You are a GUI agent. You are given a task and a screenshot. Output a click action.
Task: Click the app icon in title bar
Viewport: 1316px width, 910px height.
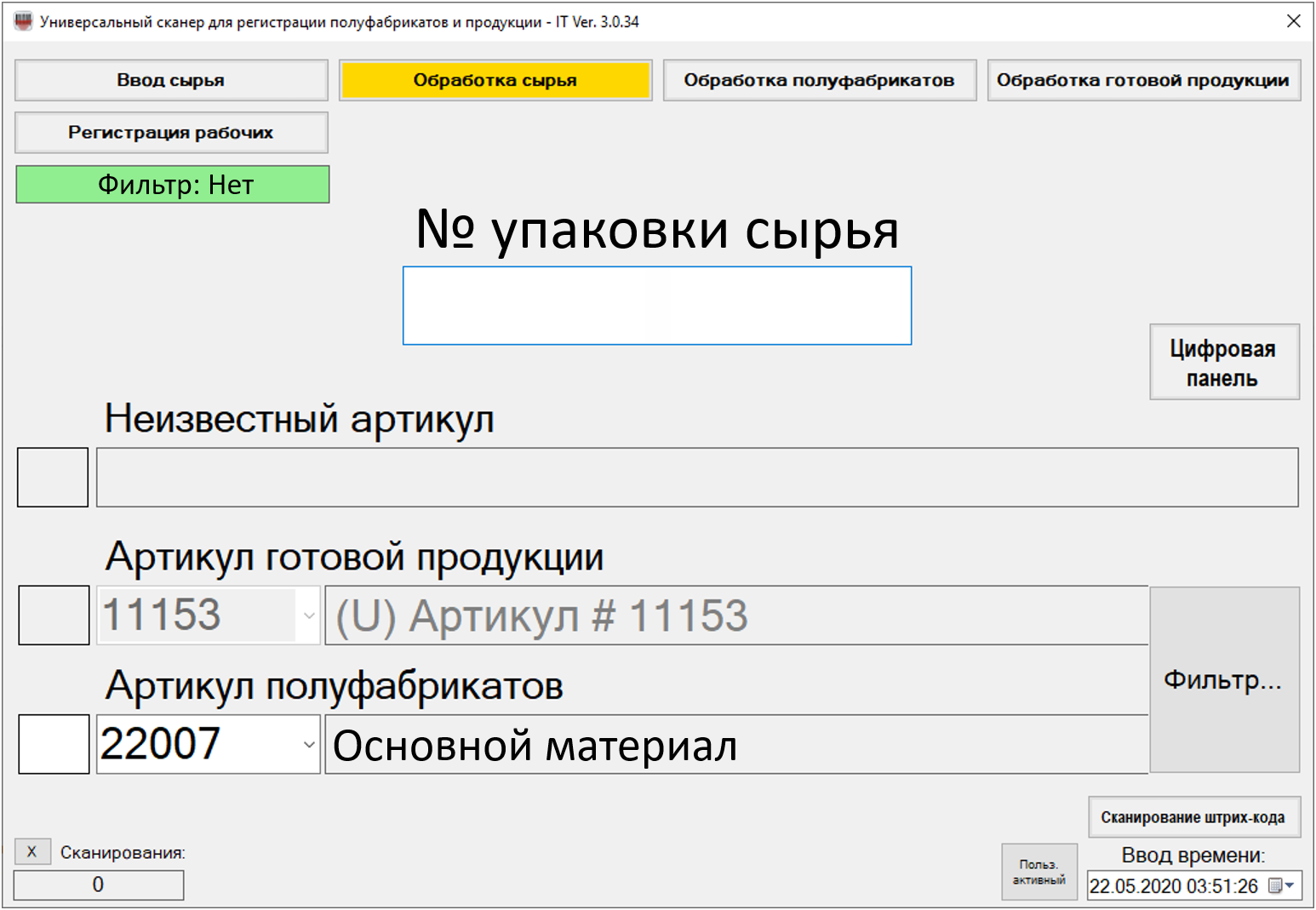(23, 21)
